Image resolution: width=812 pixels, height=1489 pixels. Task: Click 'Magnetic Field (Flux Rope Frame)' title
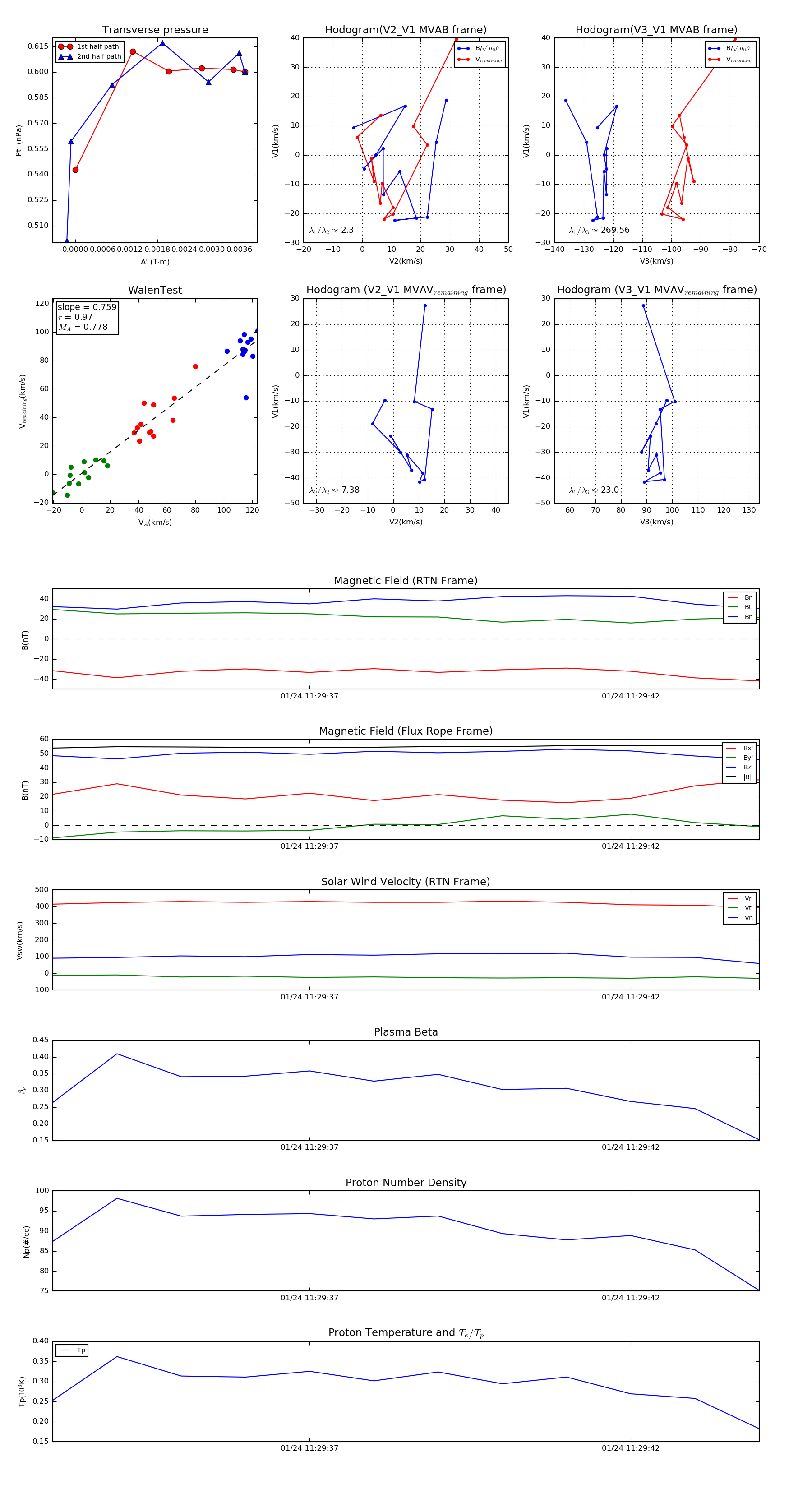[406, 731]
